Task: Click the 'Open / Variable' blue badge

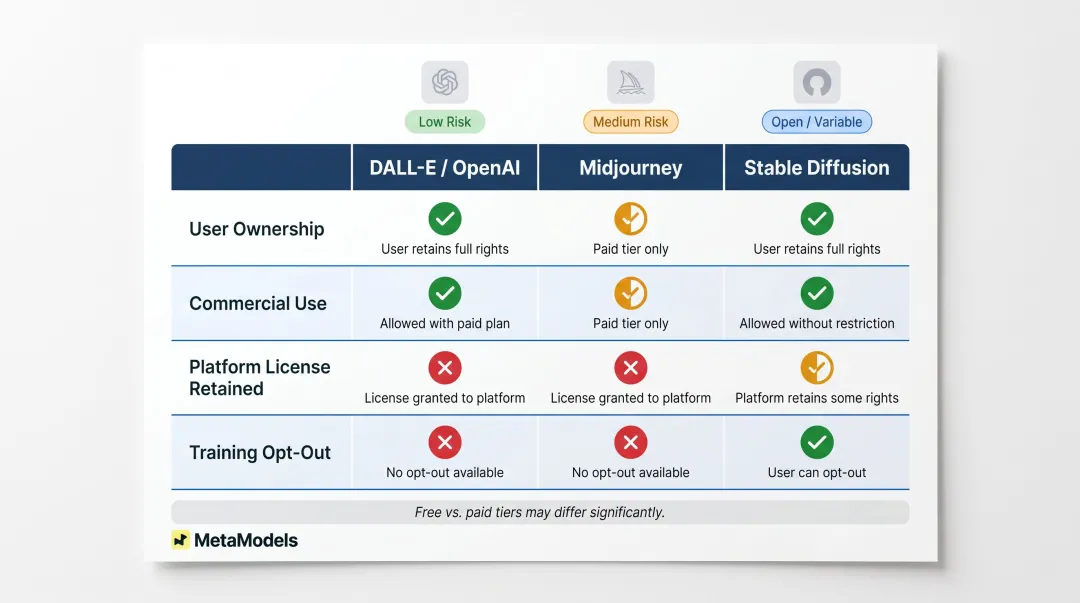Action: [x=817, y=122]
